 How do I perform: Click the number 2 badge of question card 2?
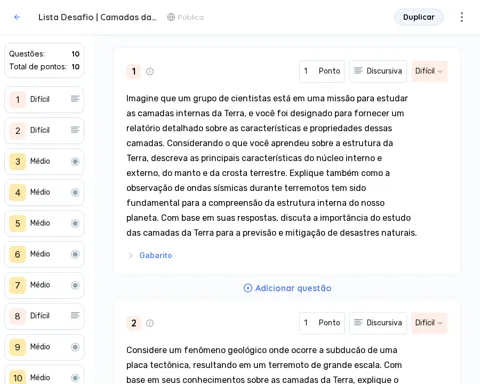click(x=134, y=323)
